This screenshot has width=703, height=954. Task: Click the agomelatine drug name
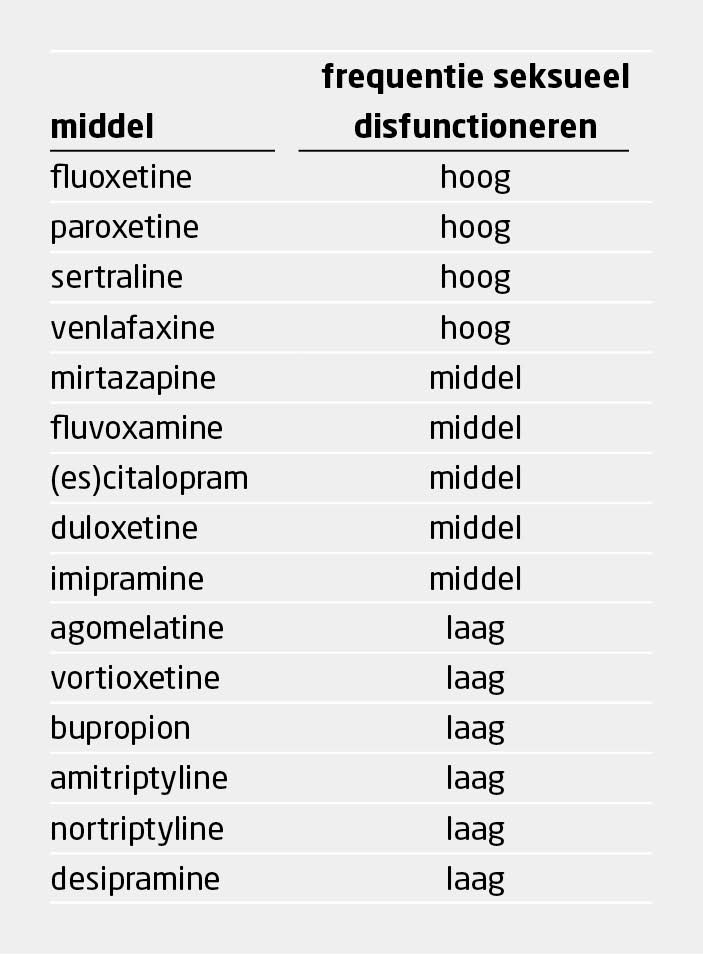tap(137, 628)
